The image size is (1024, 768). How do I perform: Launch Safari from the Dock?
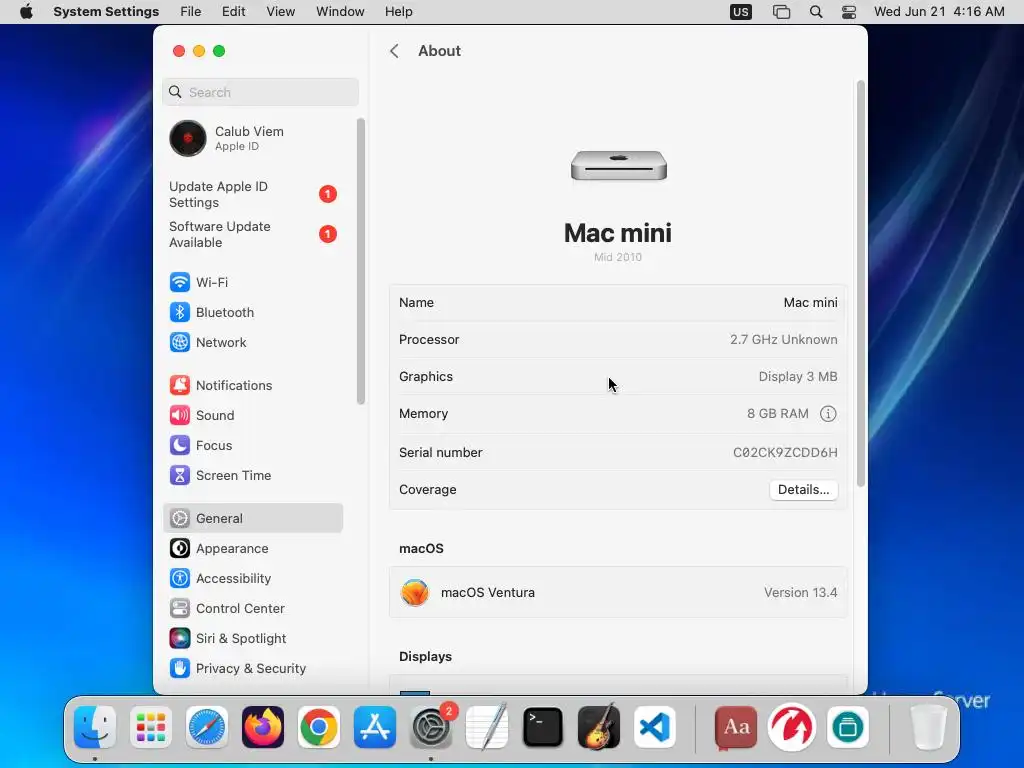click(x=207, y=727)
